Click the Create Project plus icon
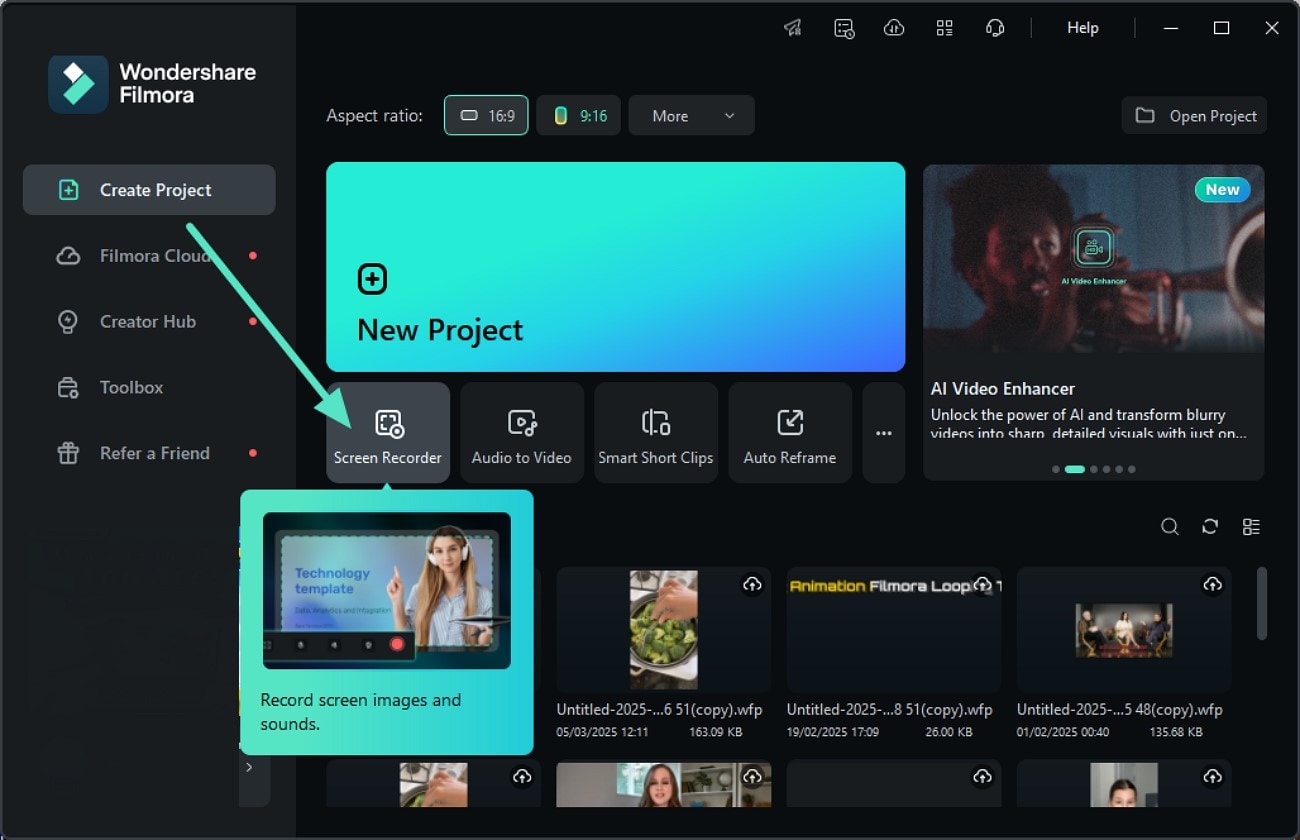Screen dimensions: 1300x840 [x=68, y=190]
